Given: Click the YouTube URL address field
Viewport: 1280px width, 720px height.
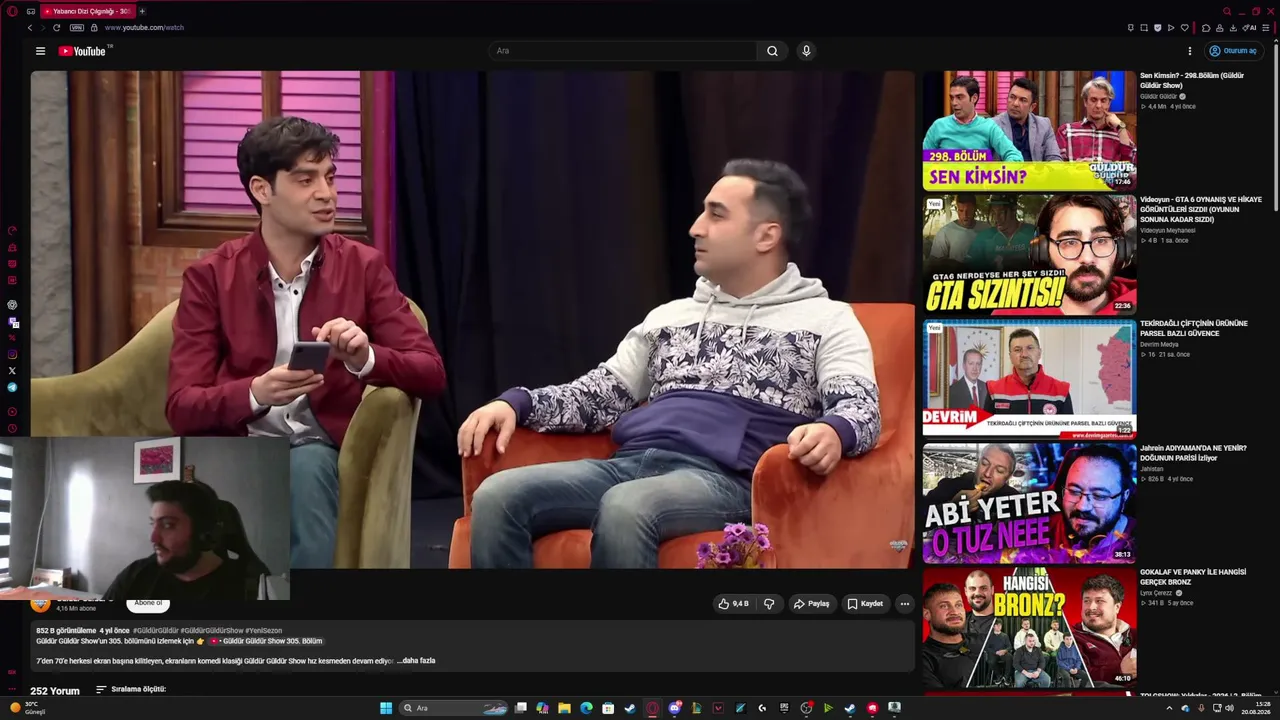Looking at the screenshot, I should (145, 28).
